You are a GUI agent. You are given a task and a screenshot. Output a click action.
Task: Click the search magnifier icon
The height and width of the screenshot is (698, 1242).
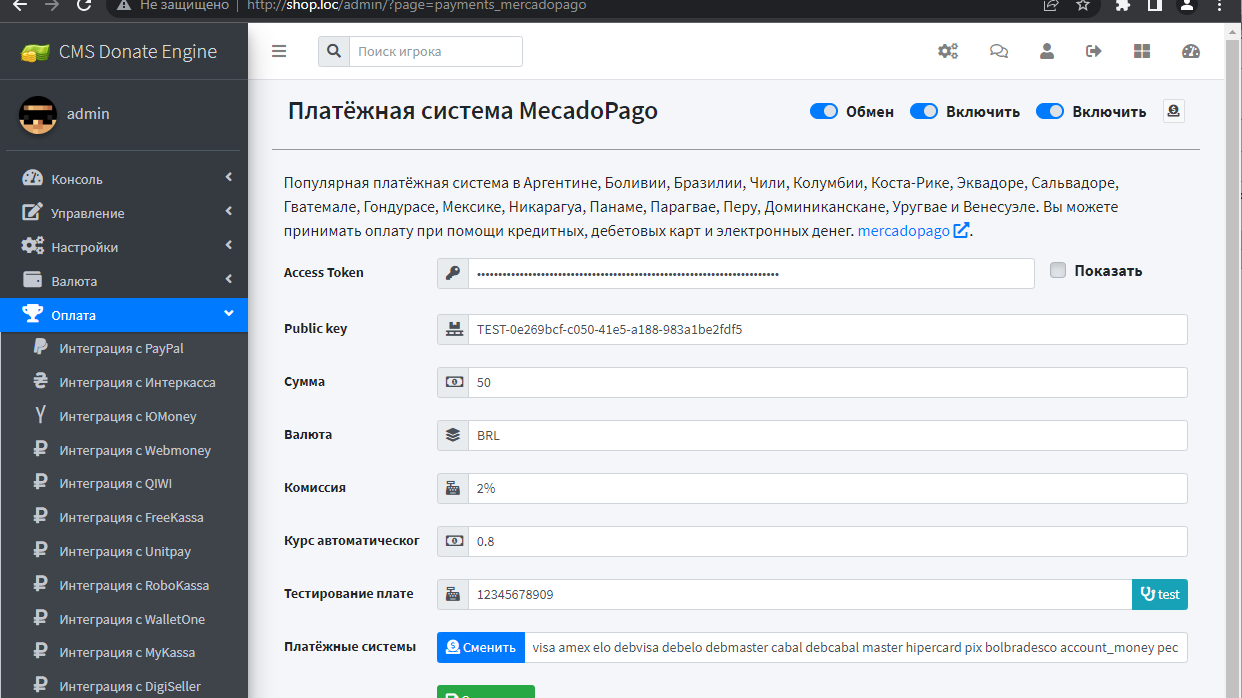334,51
